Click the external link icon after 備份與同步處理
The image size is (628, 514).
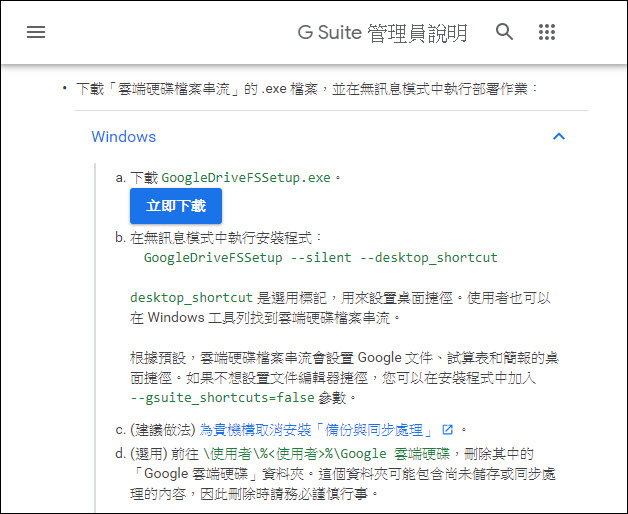pyautogui.click(x=447, y=430)
